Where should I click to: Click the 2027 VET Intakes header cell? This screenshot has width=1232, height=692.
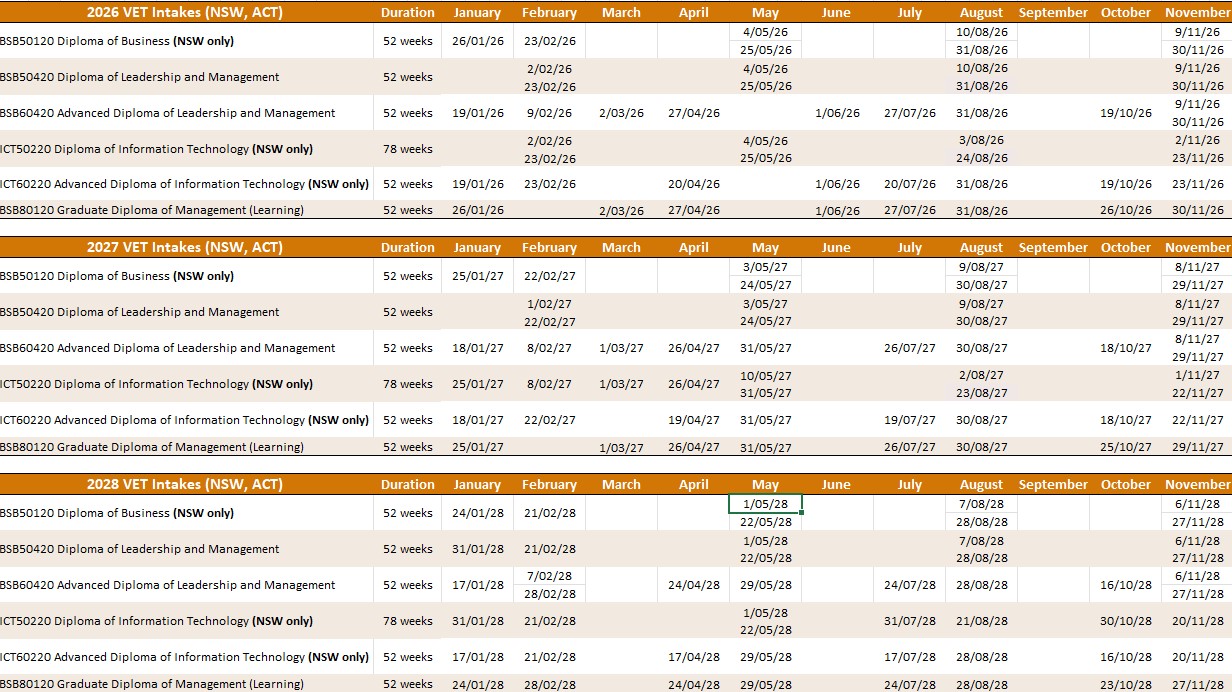184,247
